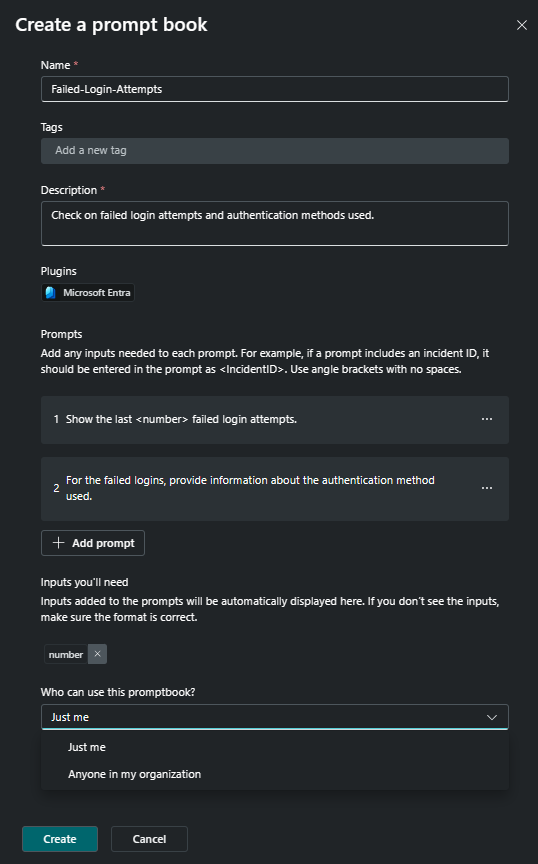Remove the number input tag
The height and width of the screenshot is (864, 538).
coord(98,654)
